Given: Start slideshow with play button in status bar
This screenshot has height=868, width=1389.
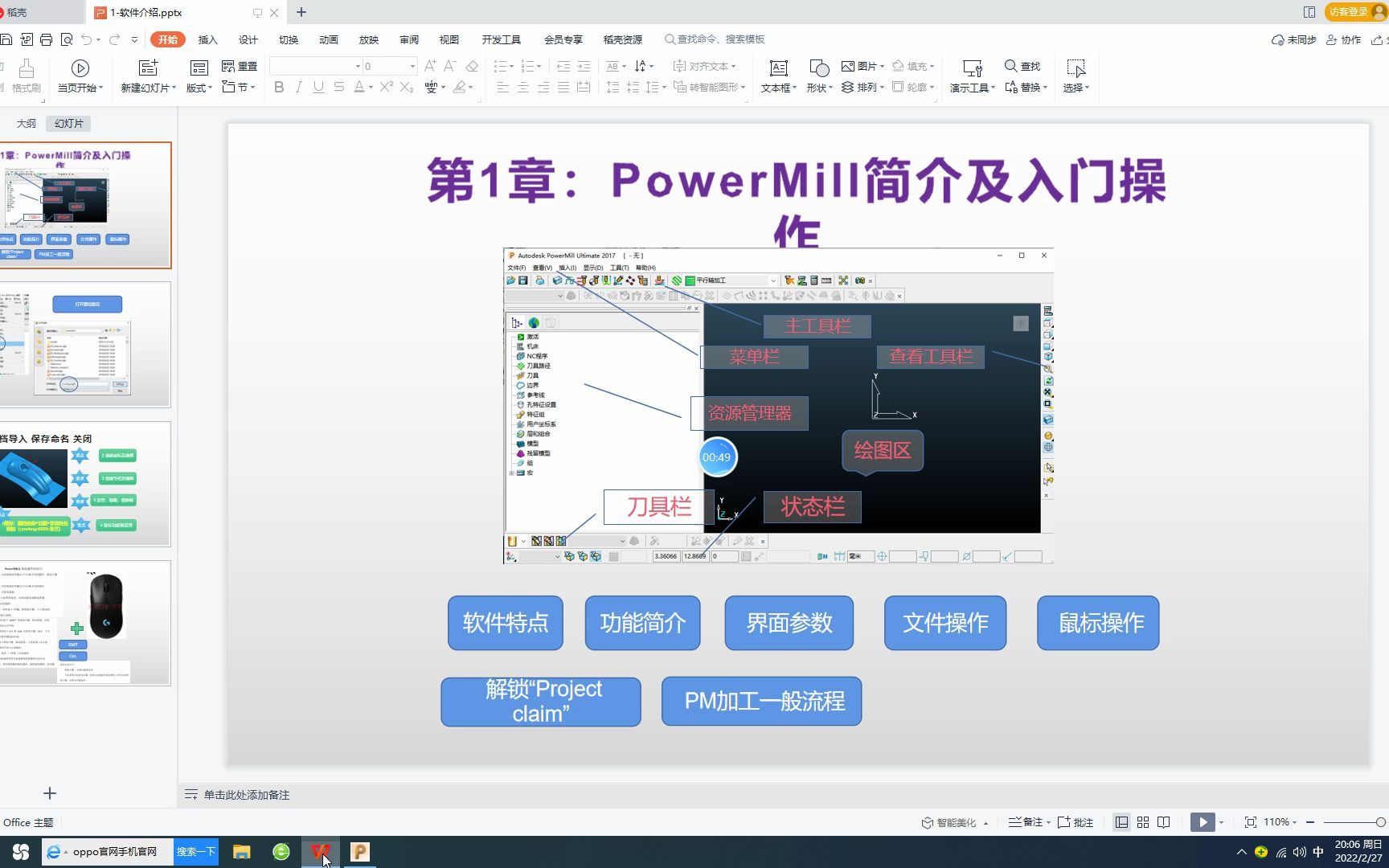Looking at the screenshot, I should point(1203,822).
